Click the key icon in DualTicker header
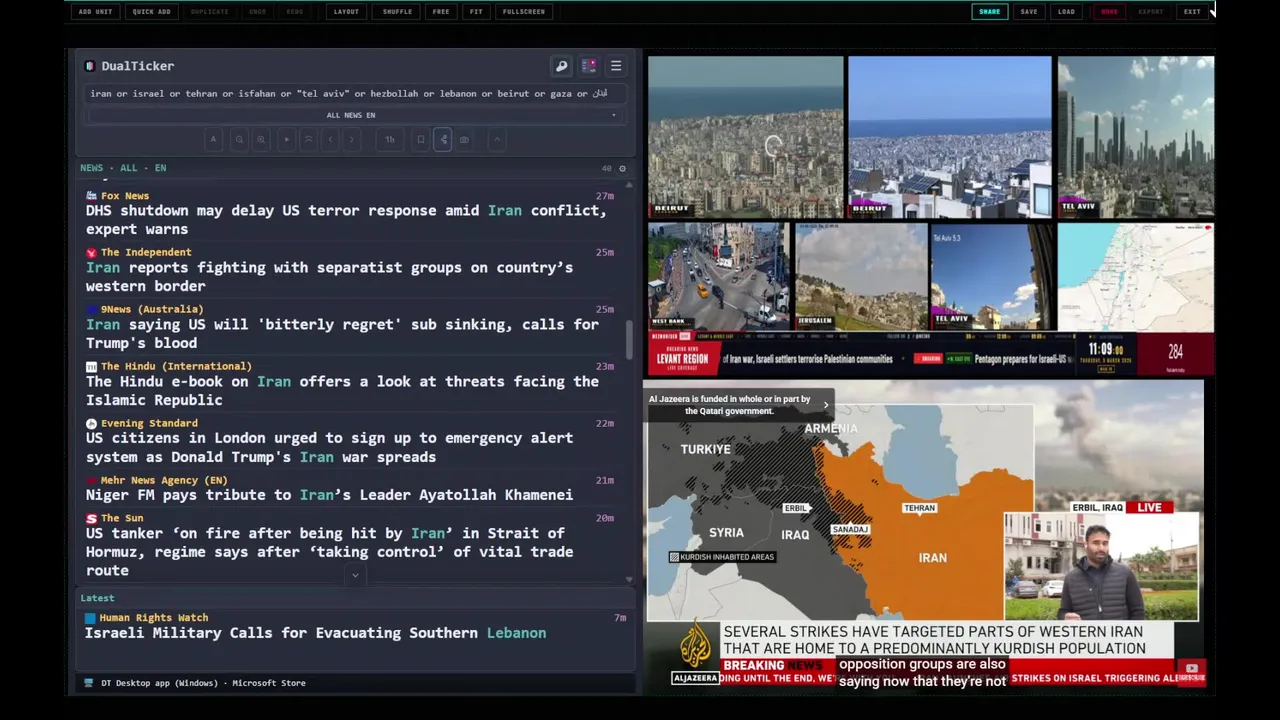Viewport: 1280px width, 720px height. point(562,66)
